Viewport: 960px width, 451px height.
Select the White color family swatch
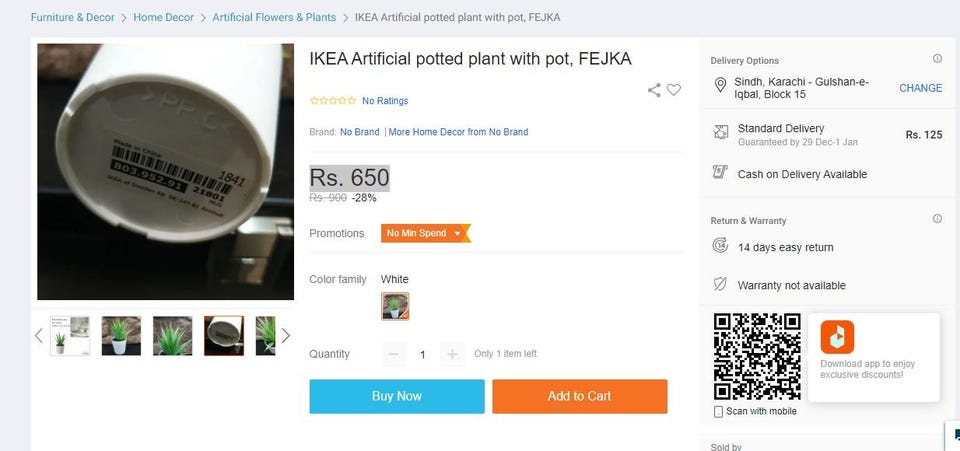[x=395, y=306]
